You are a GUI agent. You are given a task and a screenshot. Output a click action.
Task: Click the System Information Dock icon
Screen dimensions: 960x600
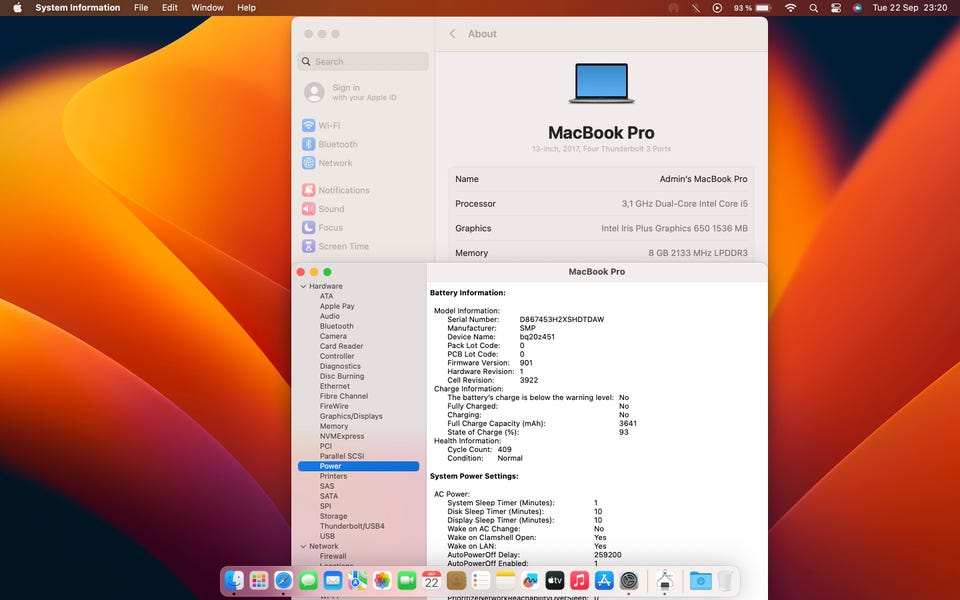point(665,580)
